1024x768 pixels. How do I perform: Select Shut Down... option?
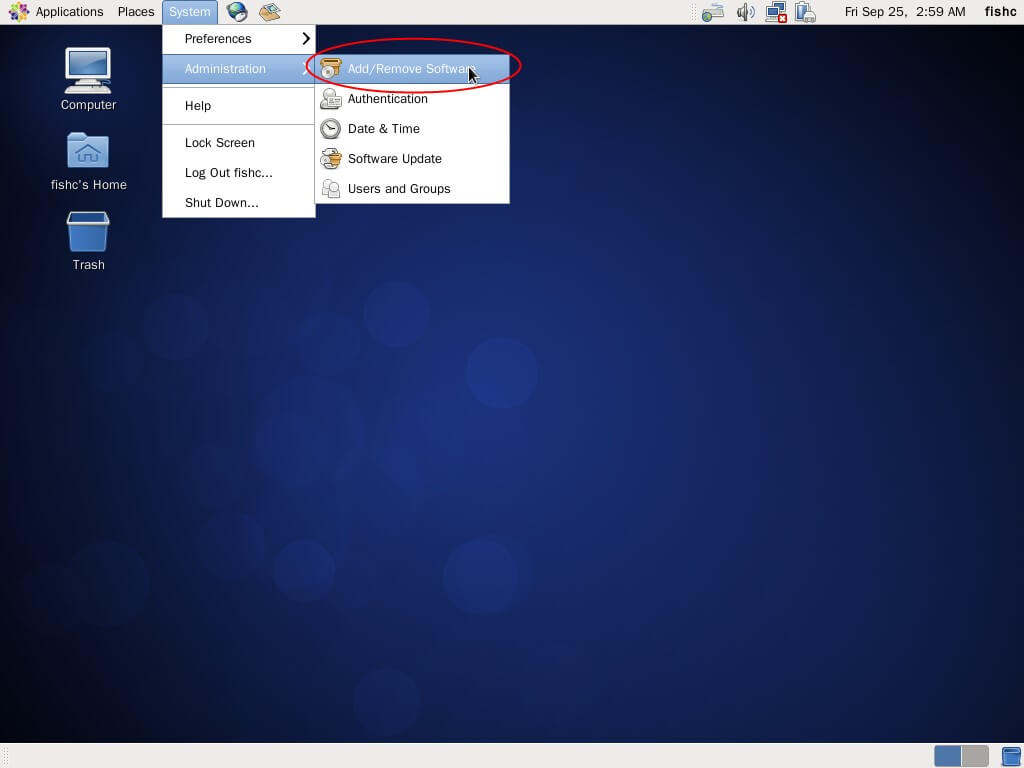[222, 203]
